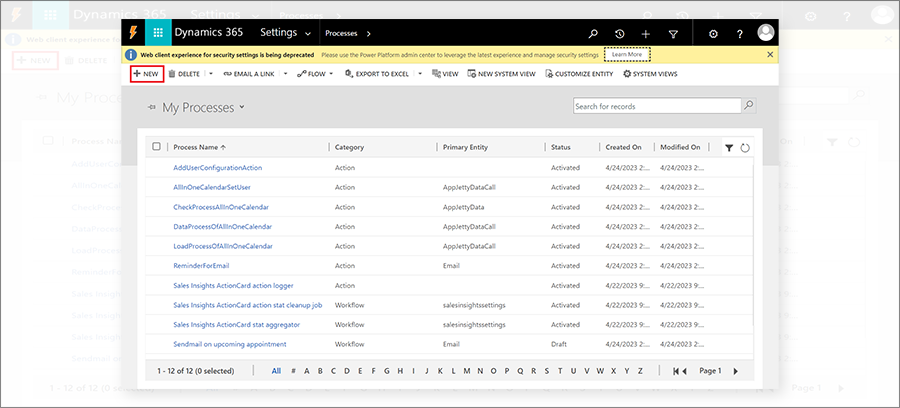Filter records by # in index bar
This screenshot has height=408, width=900.
coord(293,371)
